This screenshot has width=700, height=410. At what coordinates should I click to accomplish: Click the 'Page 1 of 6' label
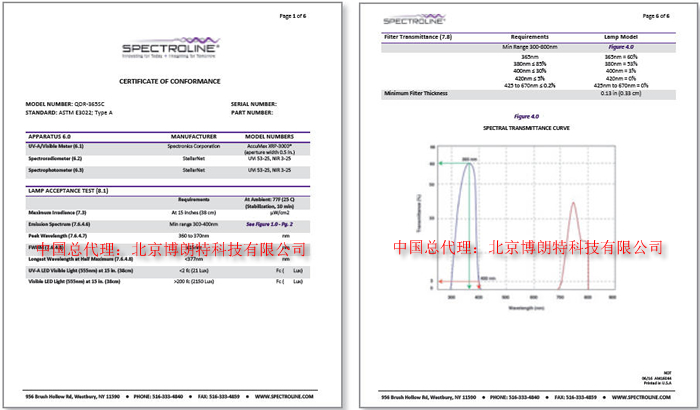click(293, 16)
